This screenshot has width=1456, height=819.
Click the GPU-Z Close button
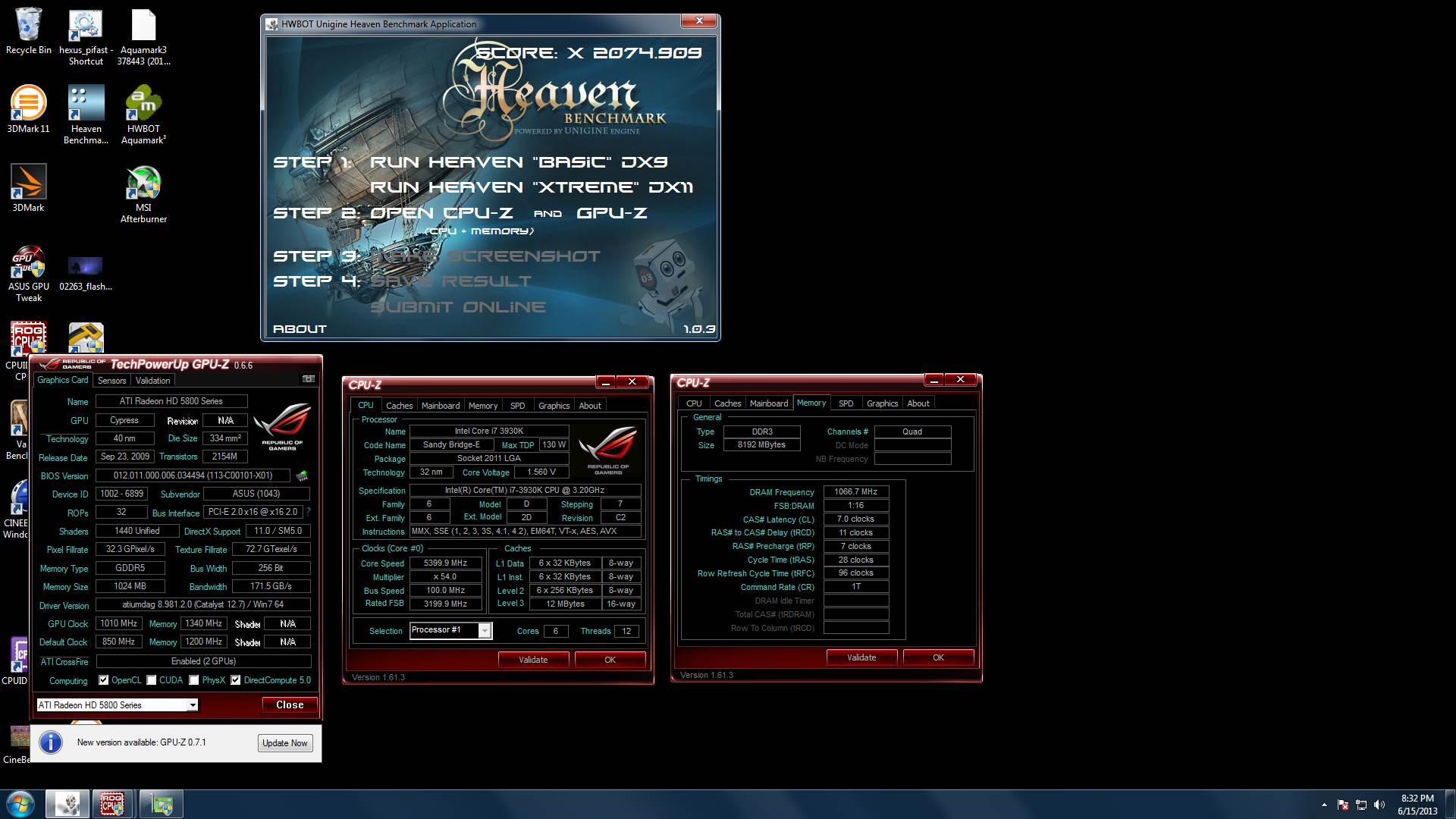pos(290,705)
